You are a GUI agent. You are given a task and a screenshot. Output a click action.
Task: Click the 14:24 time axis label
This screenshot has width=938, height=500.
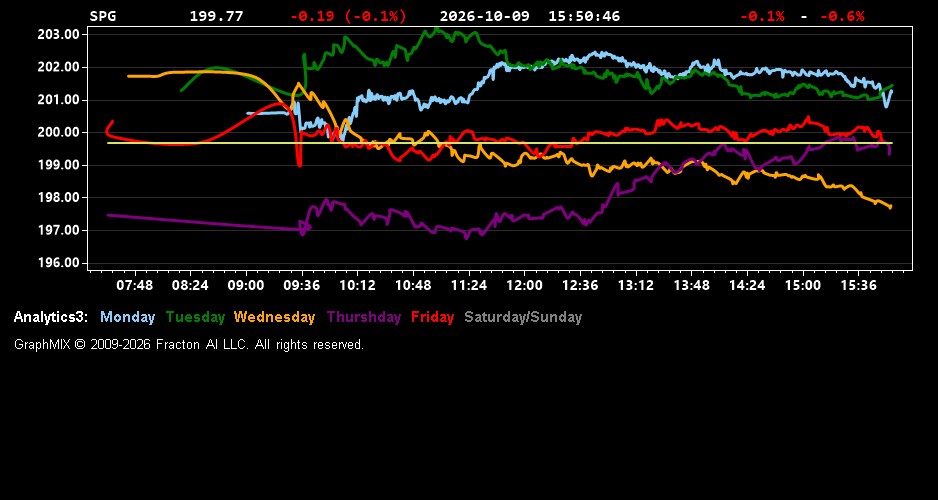747,285
